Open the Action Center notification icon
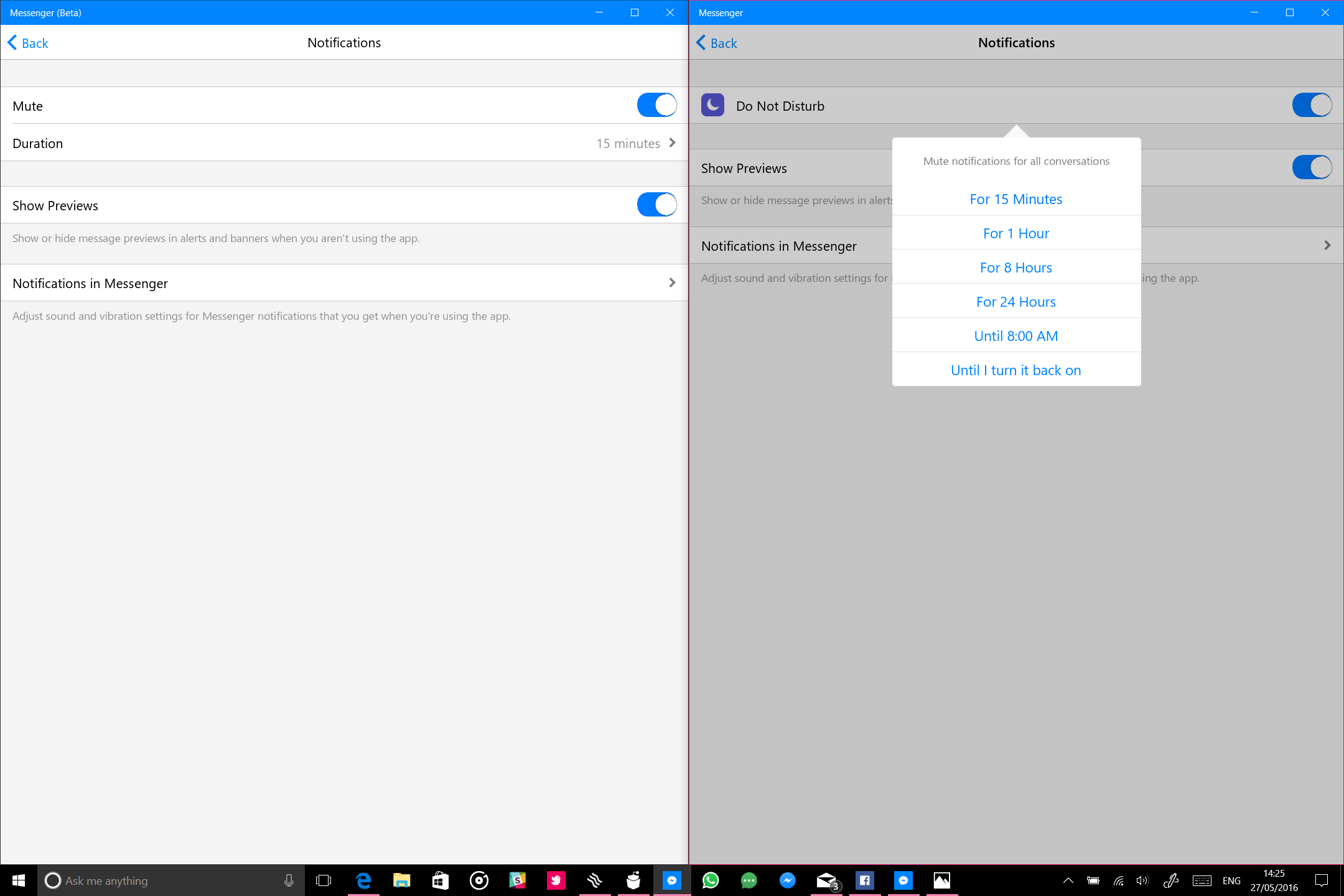1344x896 pixels. coord(1322,880)
